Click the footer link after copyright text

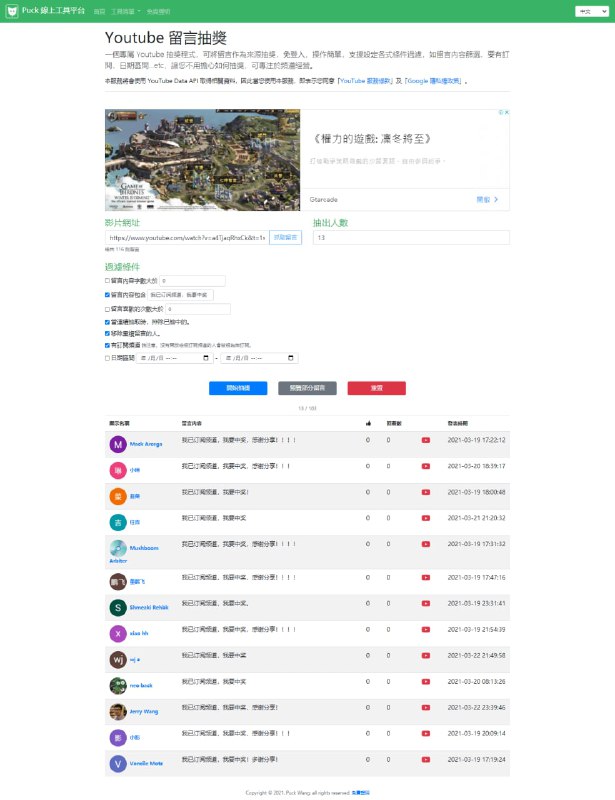(361, 793)
